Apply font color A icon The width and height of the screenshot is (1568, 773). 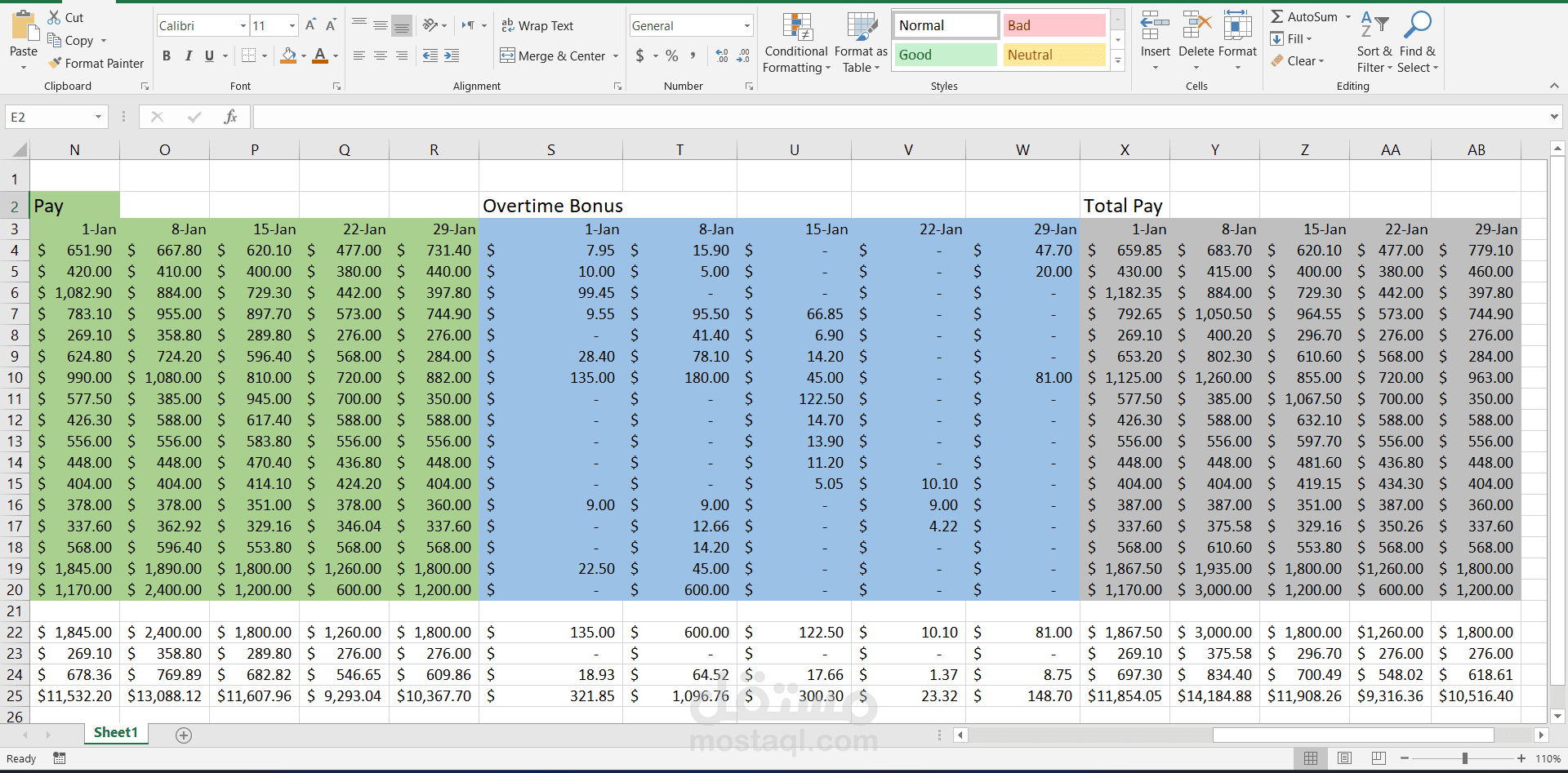(320, 56)
